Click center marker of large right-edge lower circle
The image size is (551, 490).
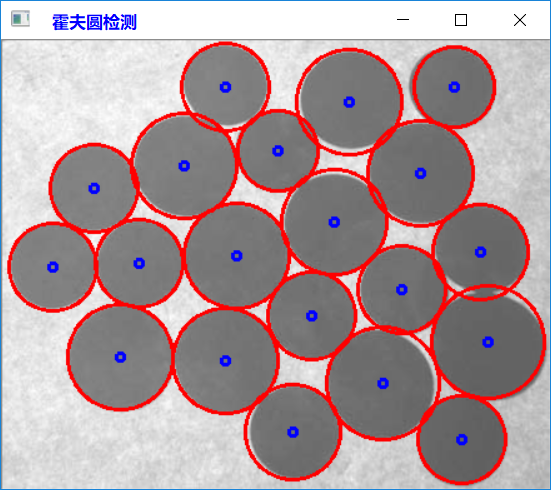(488, 342)
